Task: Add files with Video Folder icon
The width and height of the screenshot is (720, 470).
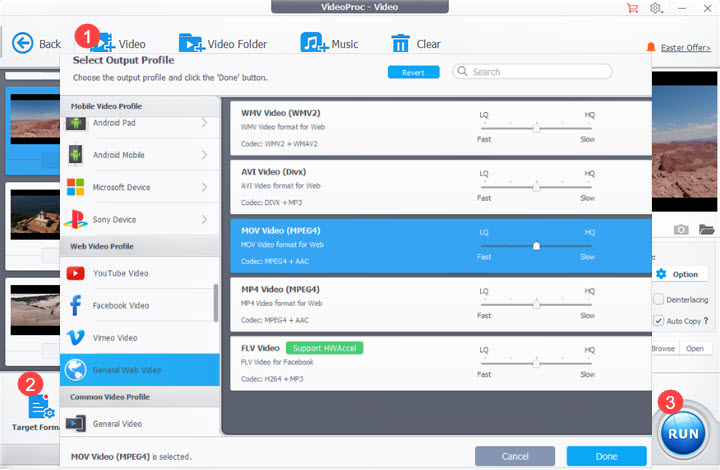Action: pyautogui.click(x=191, y=43)
